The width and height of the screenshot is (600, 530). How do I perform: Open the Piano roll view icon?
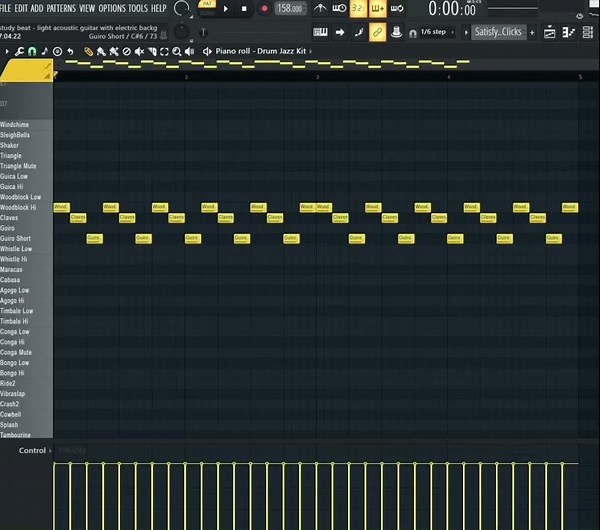pyautogui.click(x=569, y=33)
